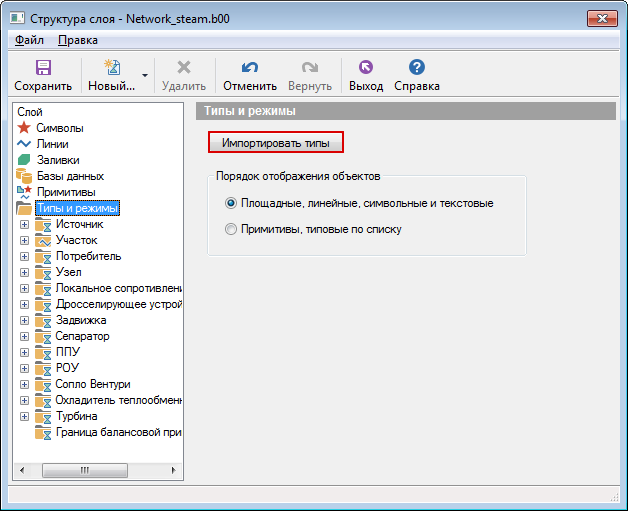Expand the Задвижка tree node
The width and height of the screenshot is (628, 511).
coord(25,320)
